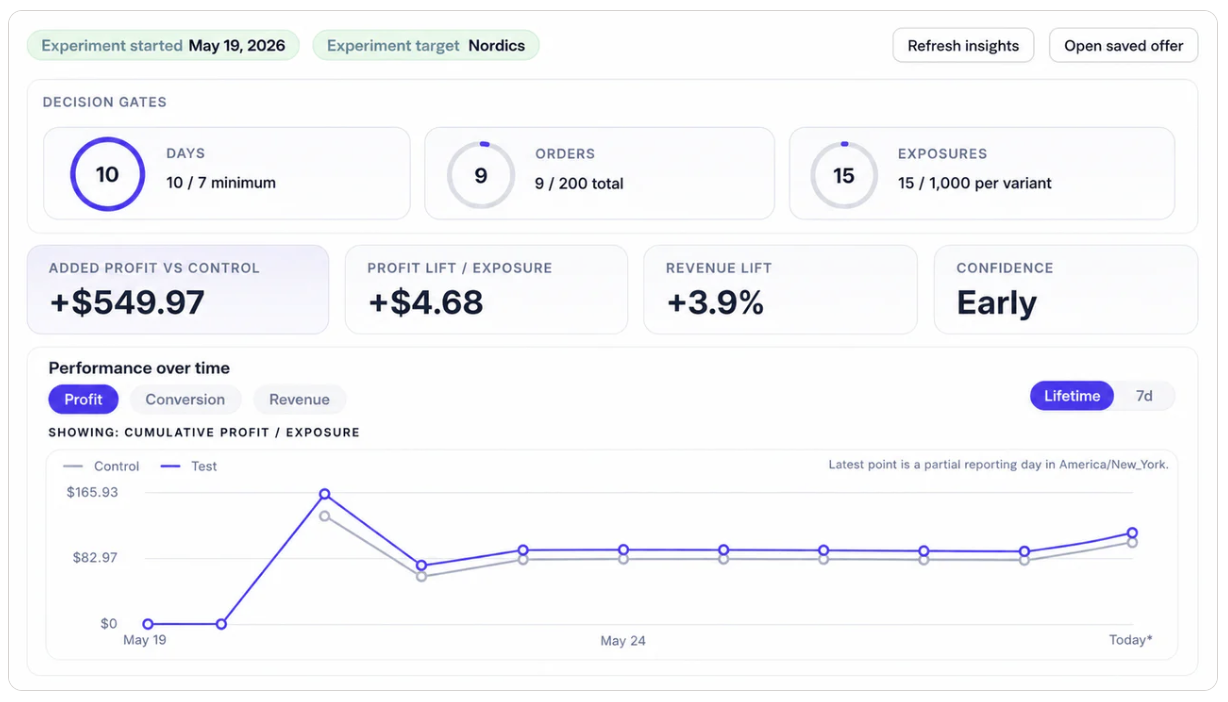The height and width of the screenshot is (702, 1228).
Task: Select the Added Profit vs Control card
Action: [178, 290]
